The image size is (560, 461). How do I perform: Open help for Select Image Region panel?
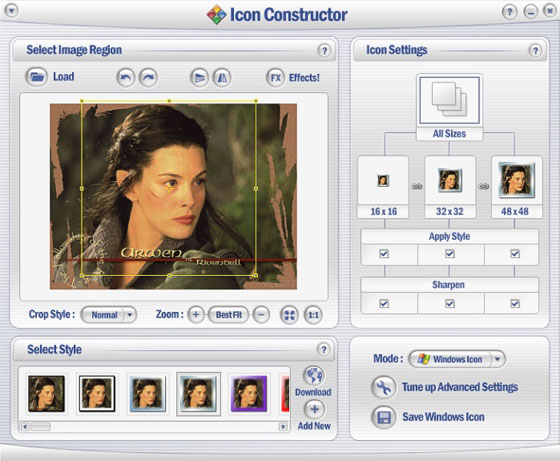[x=324, y=51]
